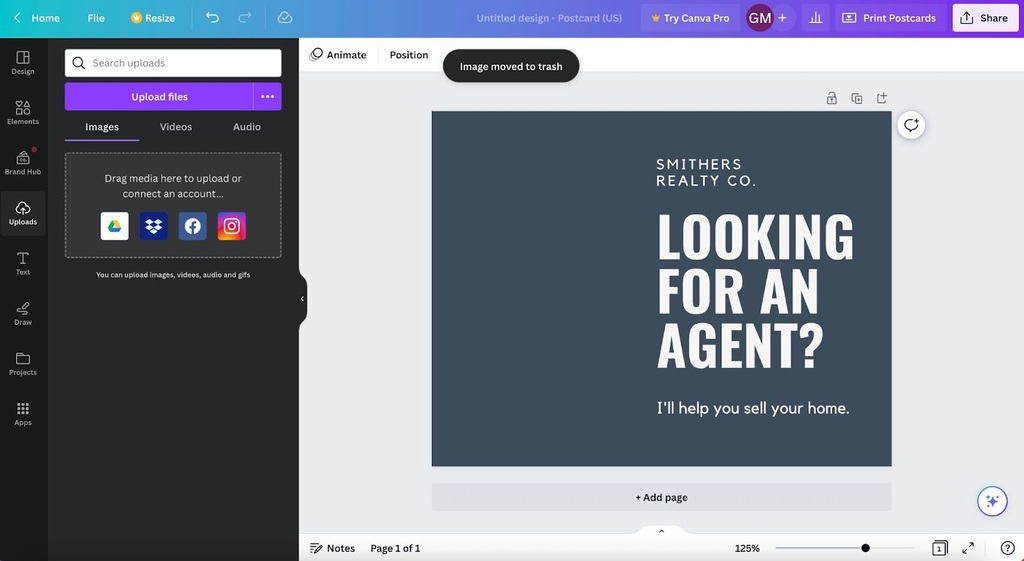Select the SMITHERS REALTY CO. text

(x=706, y=172)
